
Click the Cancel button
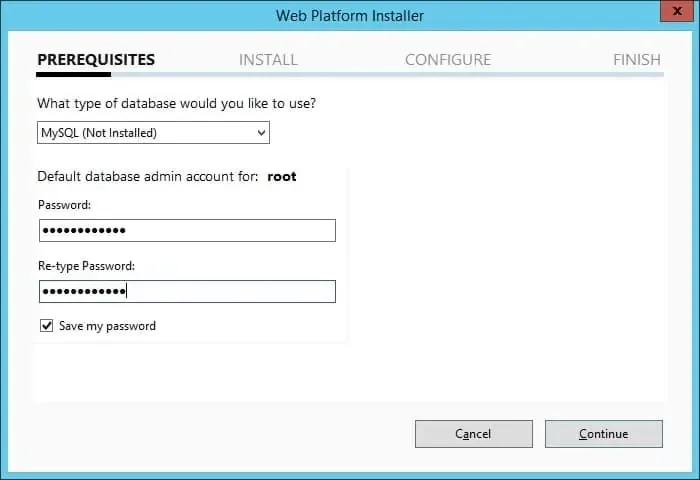coord(474,434)
